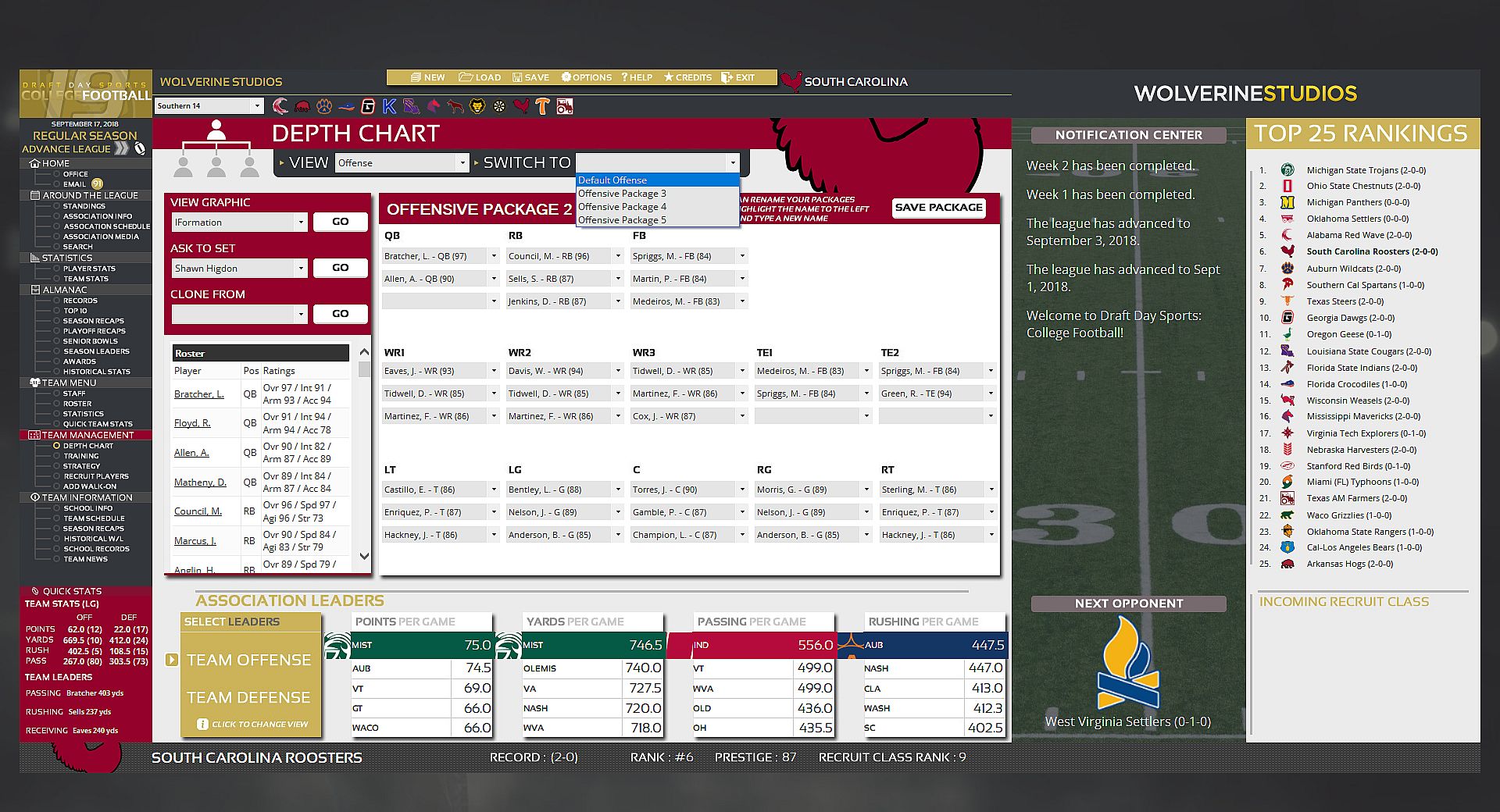Image resolution: width=1500 pixels, height=812 pixels.
Task: Click the Auburn paw logo in team bar
Action: [x=324, y=106]
